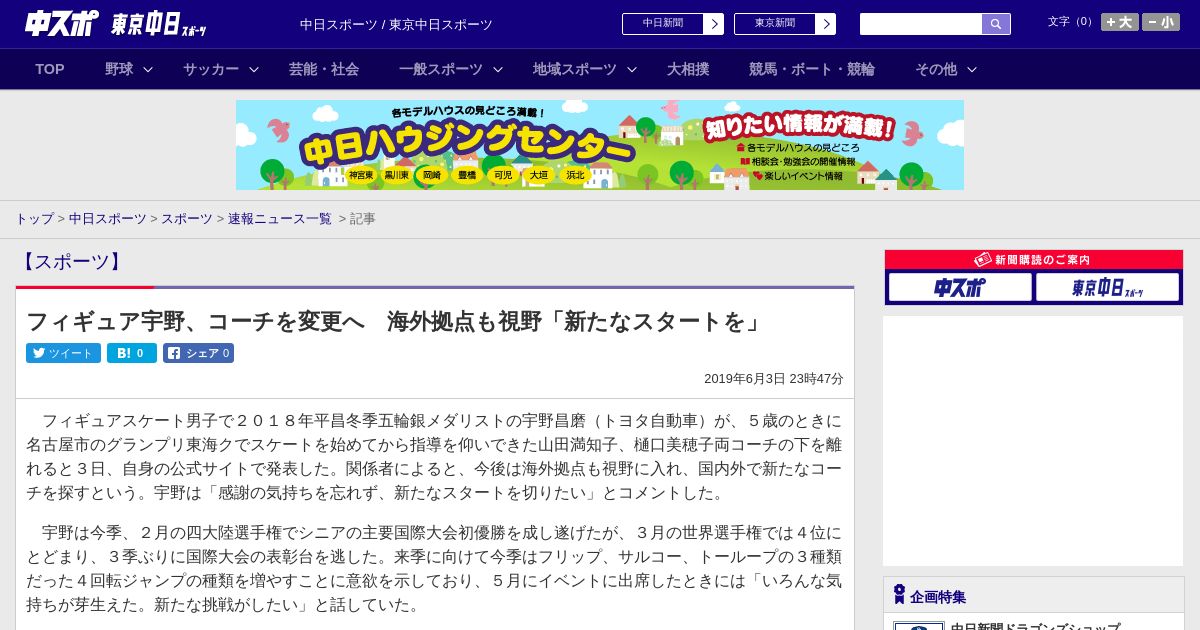Click the 中日ハウジングセンター banner ad
This screenshot has width=1200, height=630.
click(600, 145)
